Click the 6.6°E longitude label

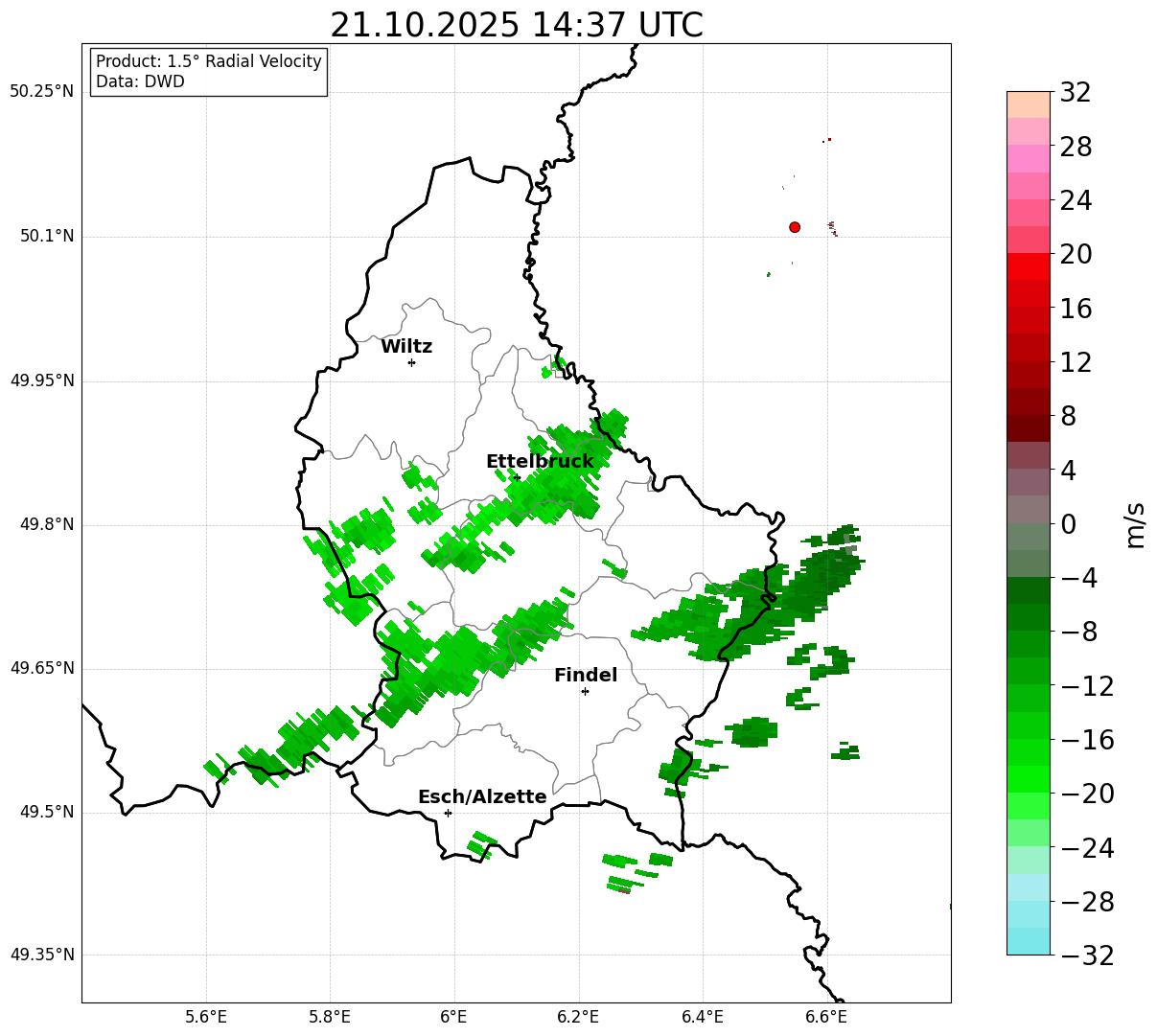point(826,1017)
